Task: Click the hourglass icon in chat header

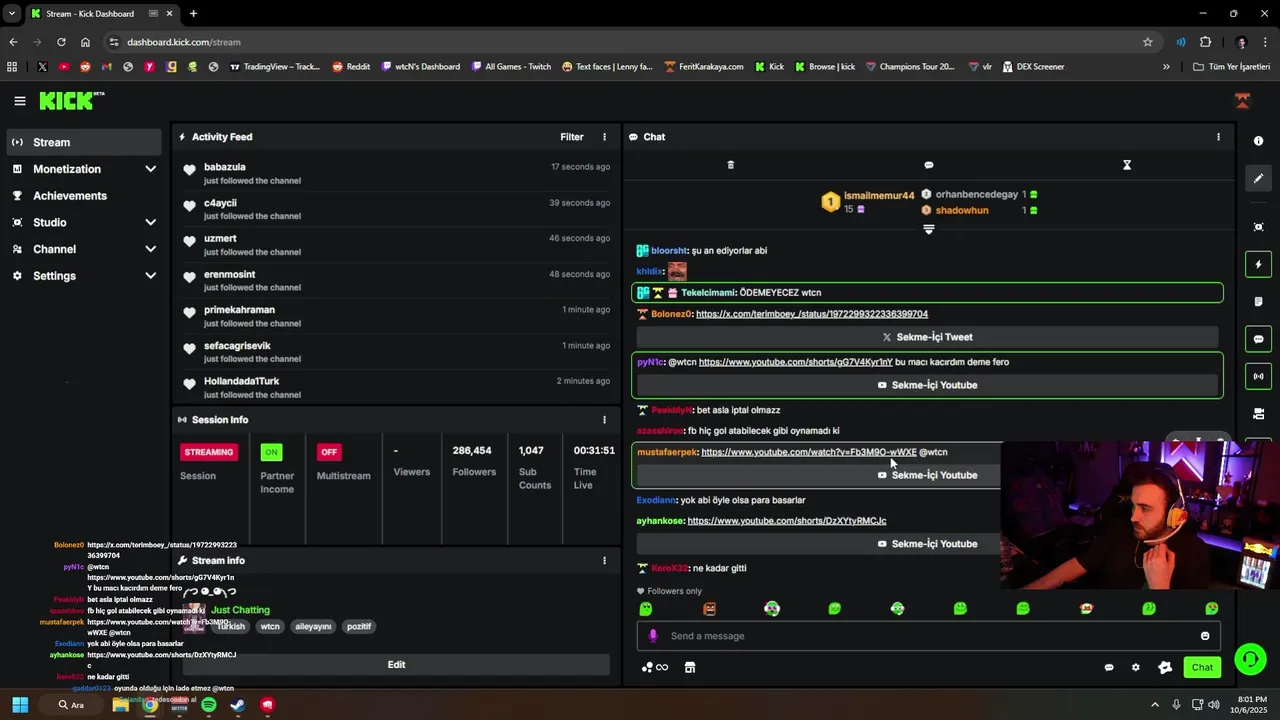Action: [x=1127, y=165]
